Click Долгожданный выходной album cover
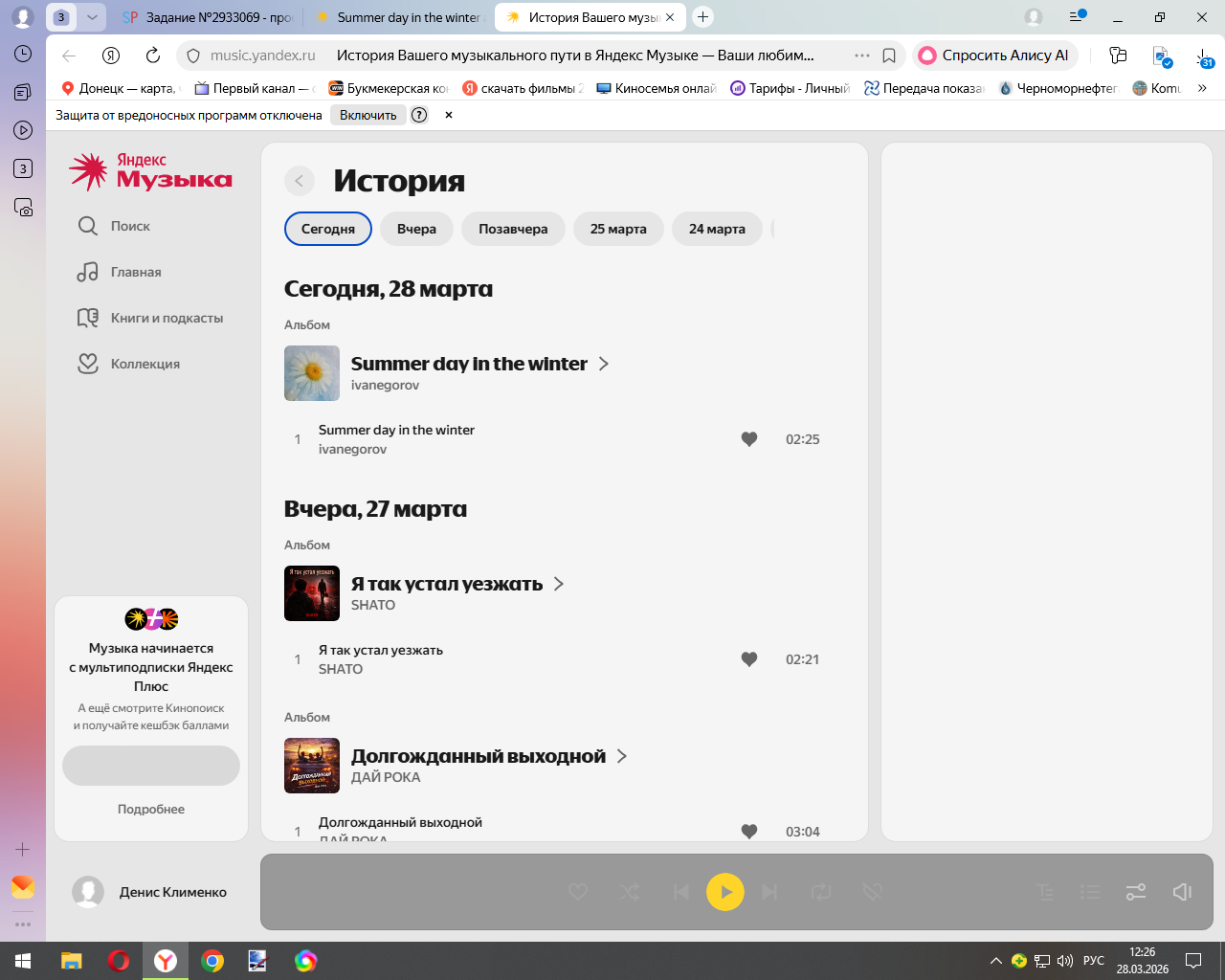This screenshot has width=1225, height=980. (312, 766)
